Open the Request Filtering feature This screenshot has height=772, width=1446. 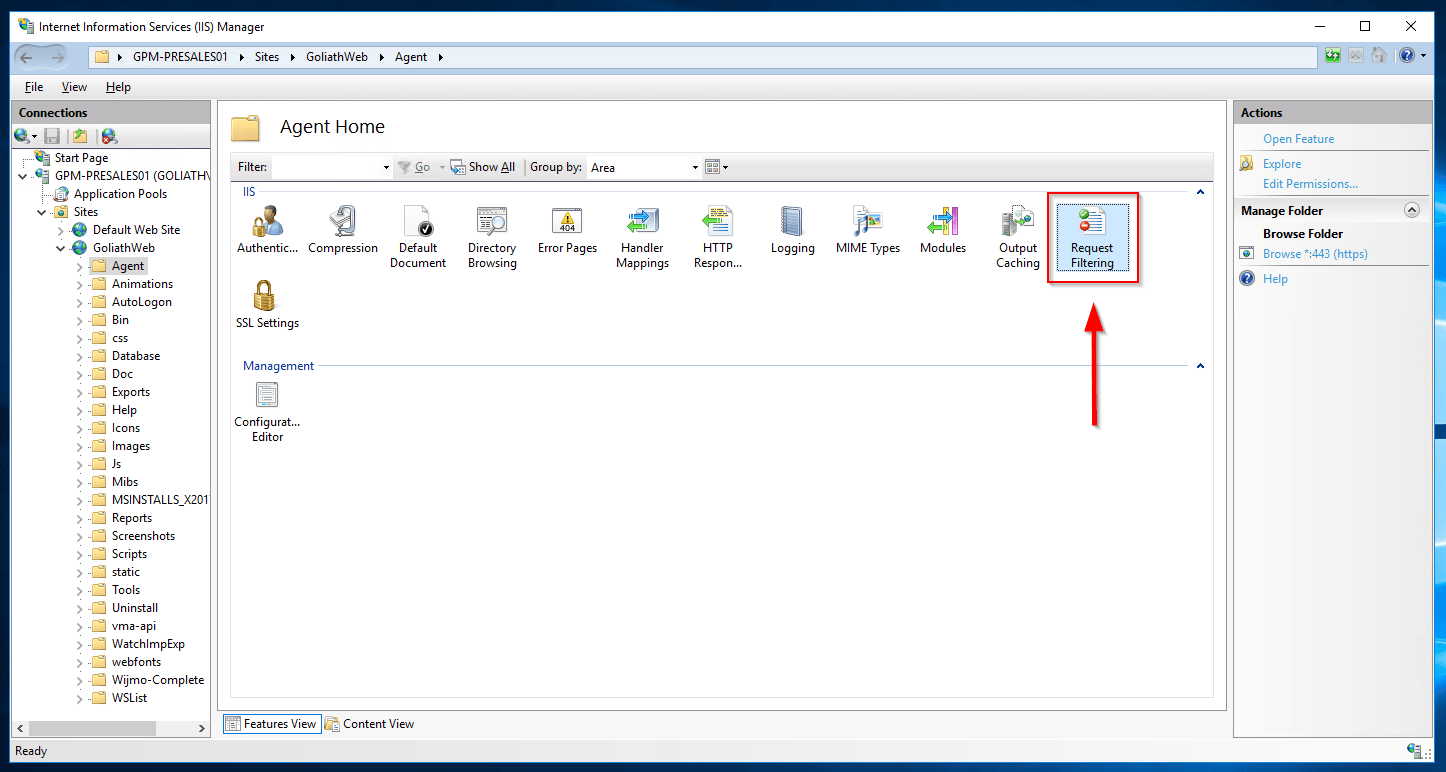(x=1092, y=236)
